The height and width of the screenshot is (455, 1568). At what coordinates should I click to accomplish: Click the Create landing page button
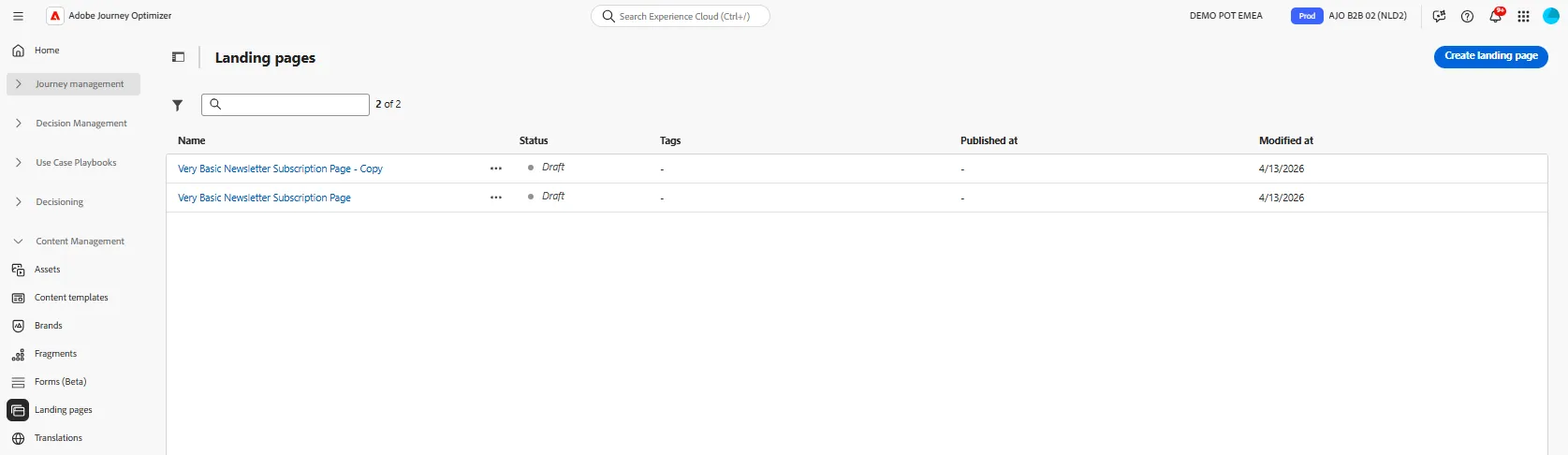(x=1490, y=56)
